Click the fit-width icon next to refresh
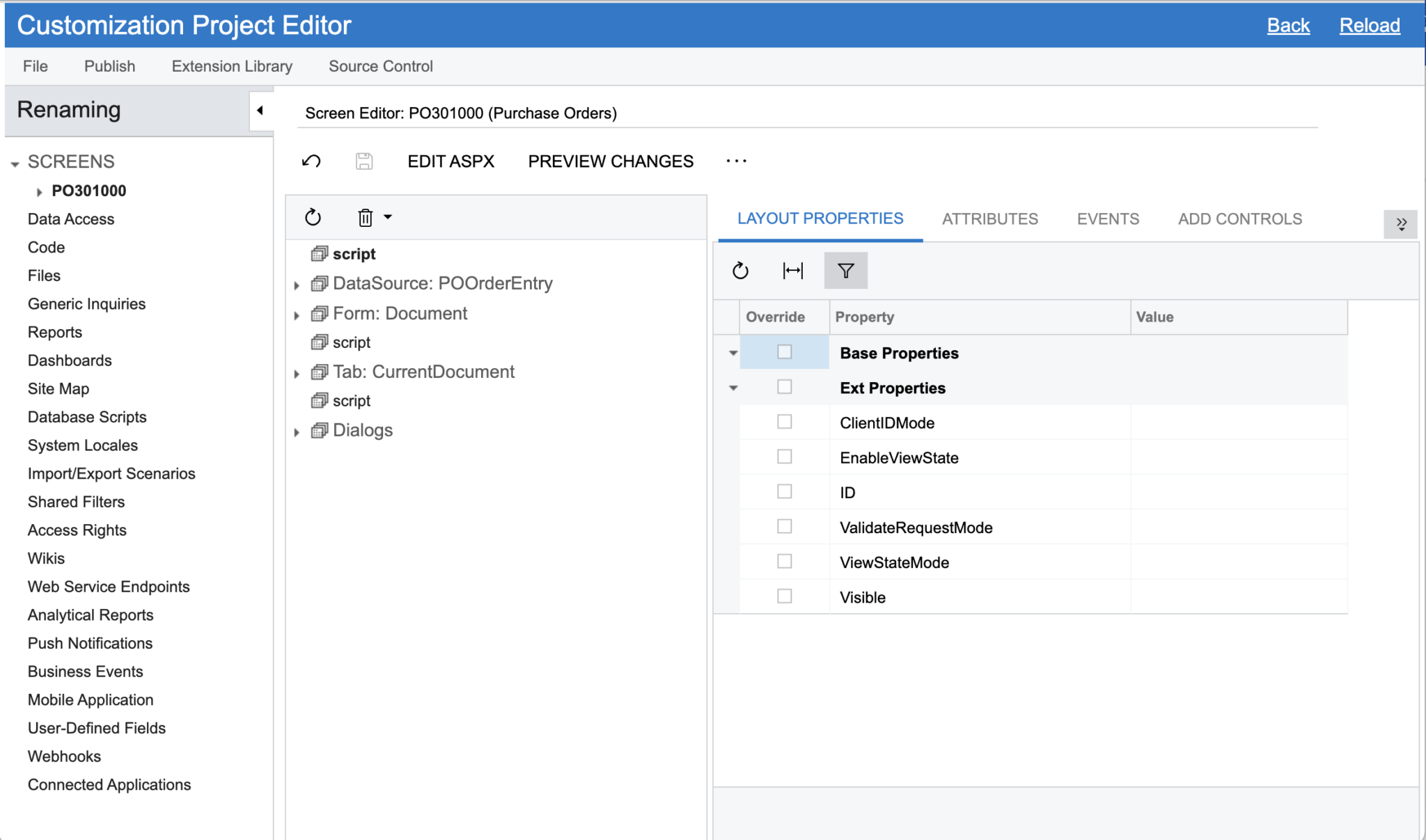This screenshot has height=840, width=1426. (793, 270)
